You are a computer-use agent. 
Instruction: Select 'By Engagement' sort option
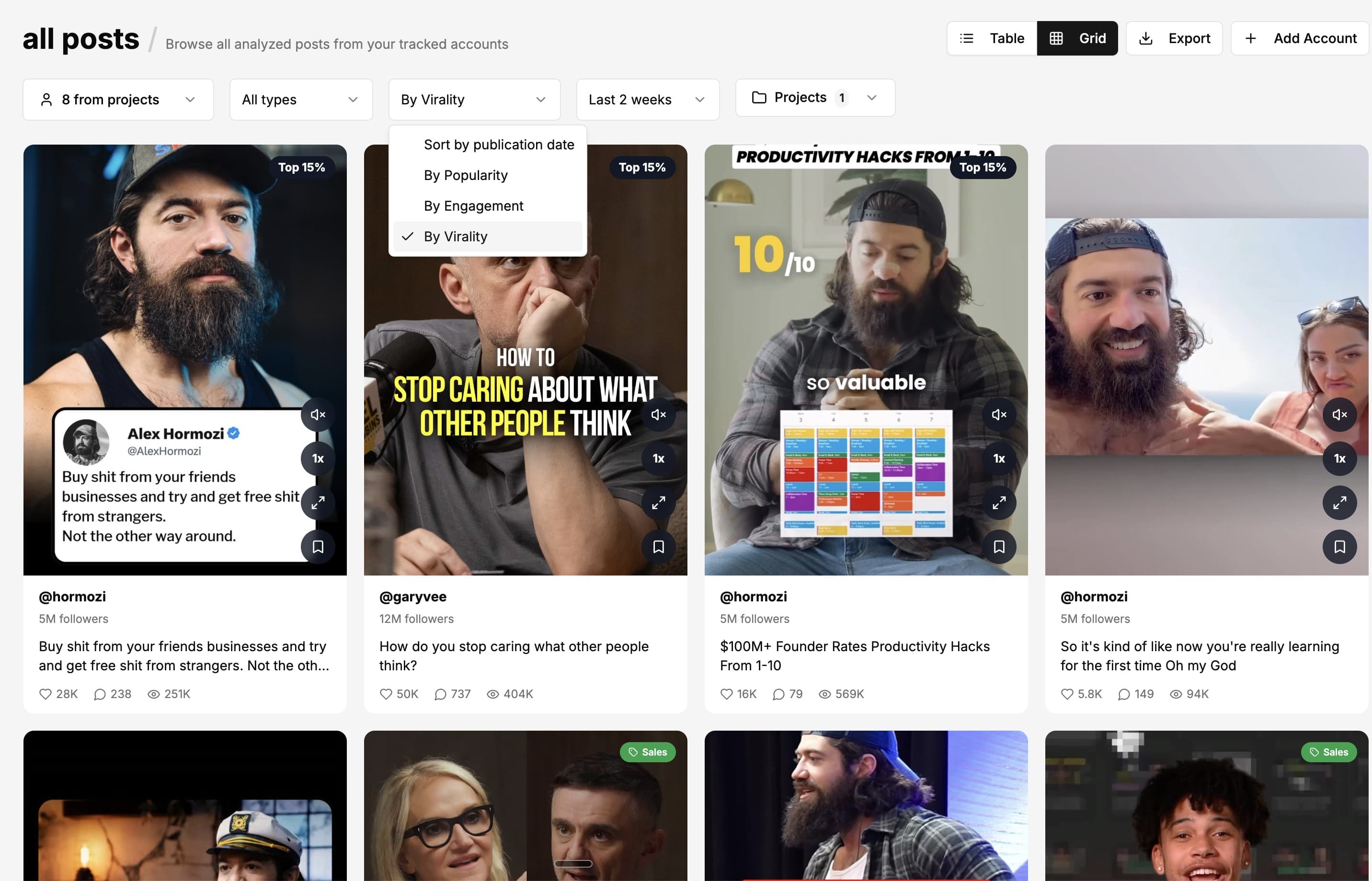point(488,206)
